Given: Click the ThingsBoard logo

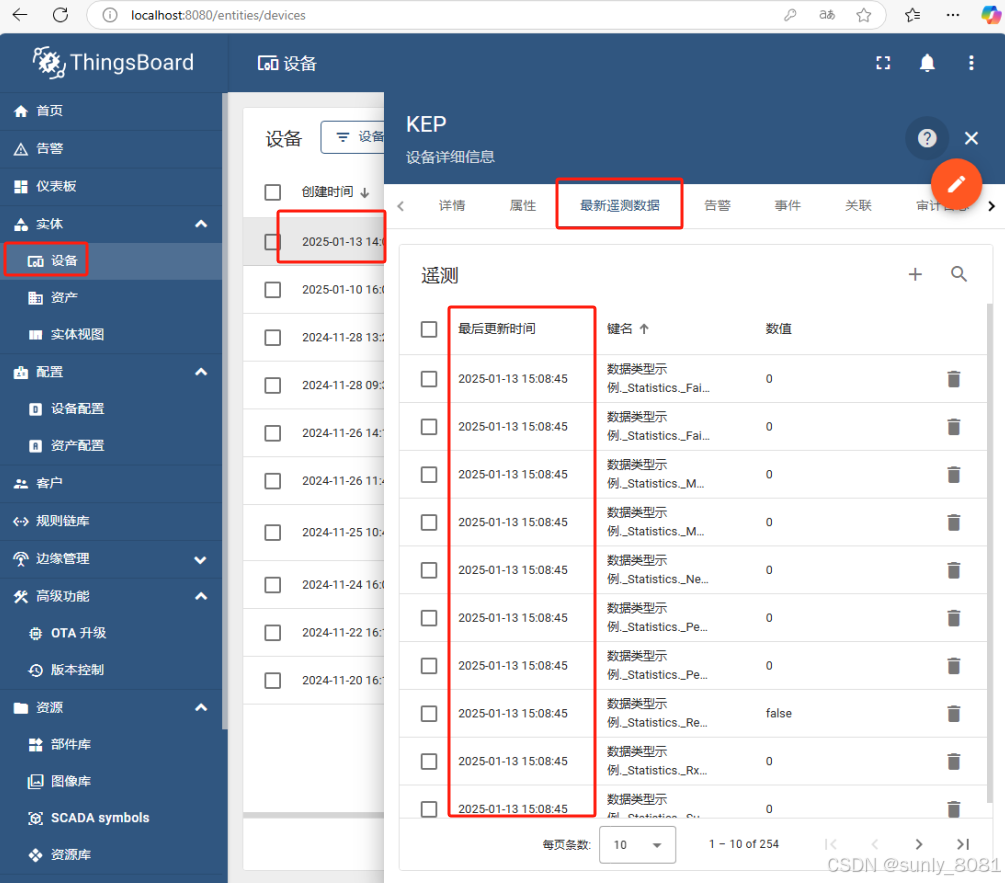Looking at the screenshot, I should pyautogui.click(x=113, y=62).
